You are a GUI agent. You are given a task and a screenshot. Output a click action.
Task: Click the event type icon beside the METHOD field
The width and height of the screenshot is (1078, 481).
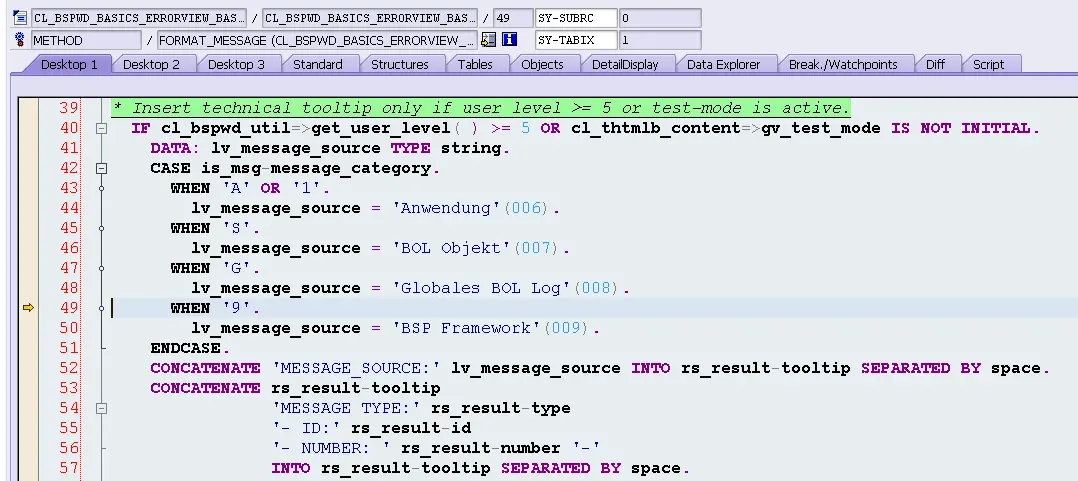[19, 40]
